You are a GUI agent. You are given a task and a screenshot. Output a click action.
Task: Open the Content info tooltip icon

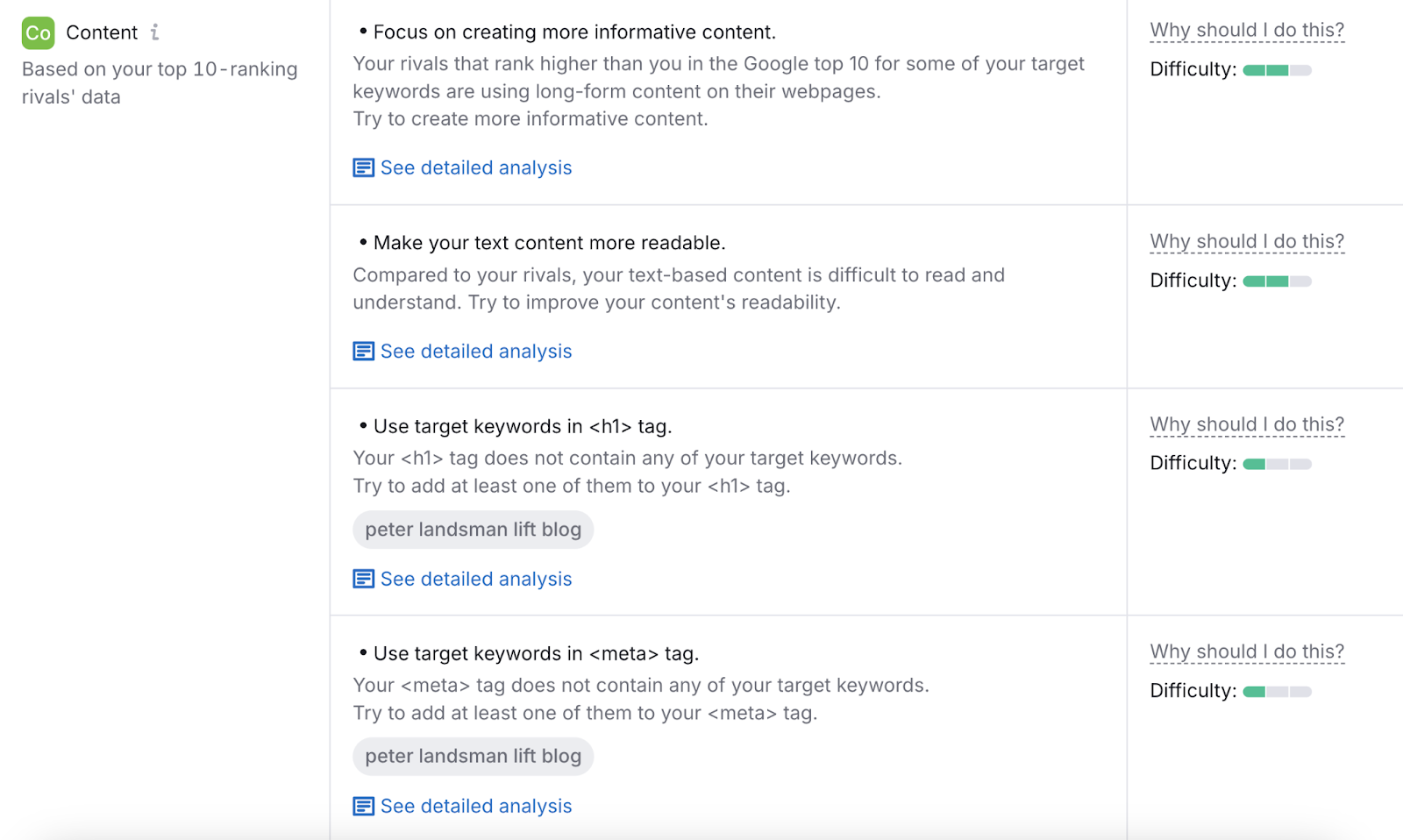point(156,32)
